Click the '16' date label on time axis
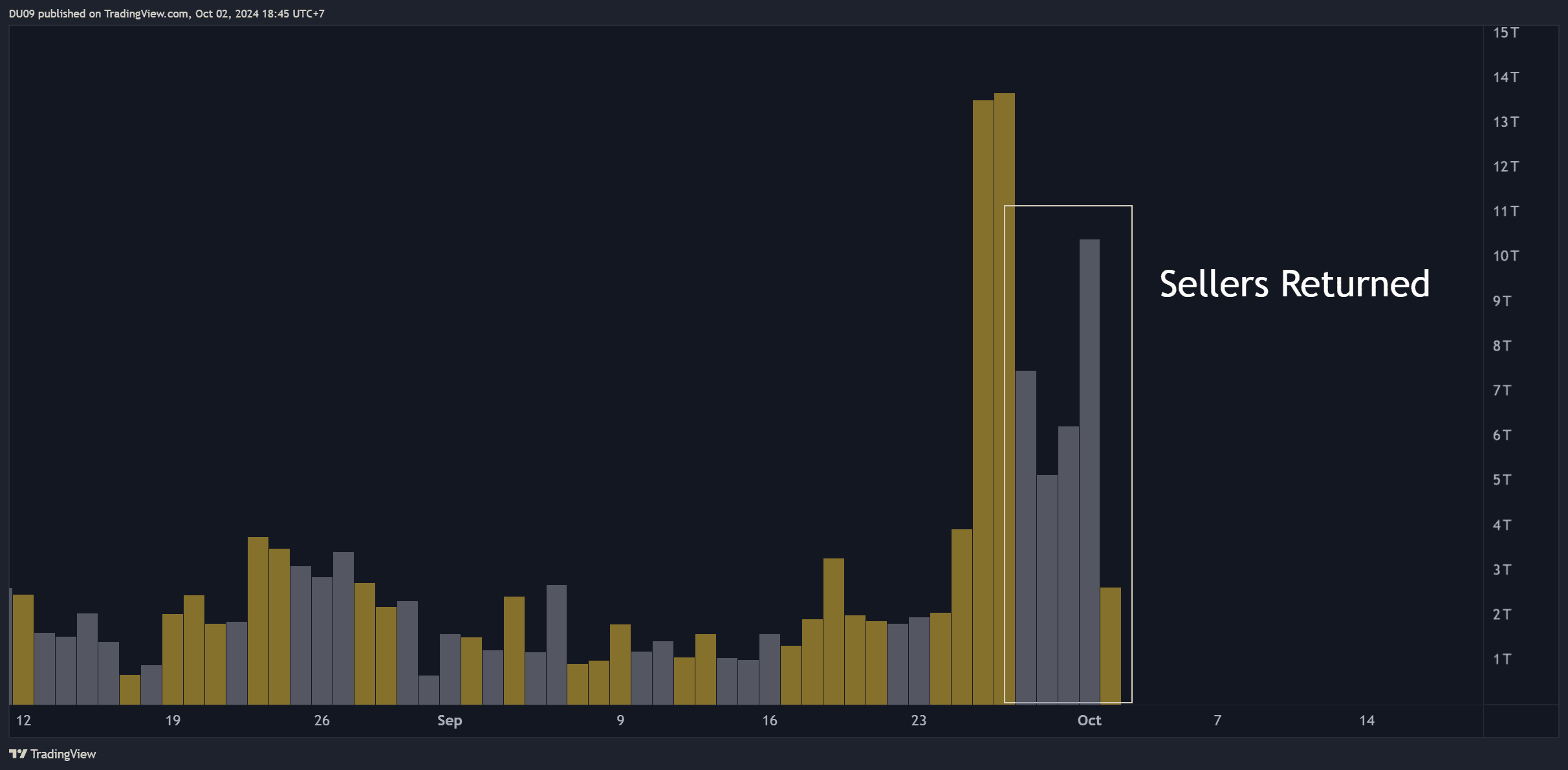The width and height of the screenshot is (1568, 770). [769, 720]
